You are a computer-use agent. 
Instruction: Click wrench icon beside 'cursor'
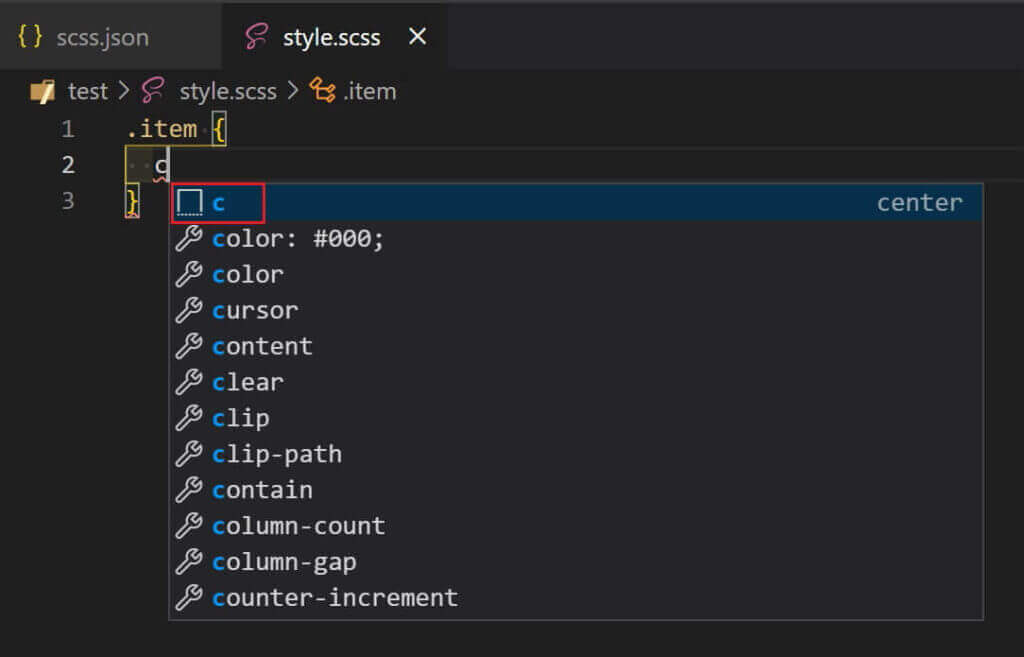[189, 310]
